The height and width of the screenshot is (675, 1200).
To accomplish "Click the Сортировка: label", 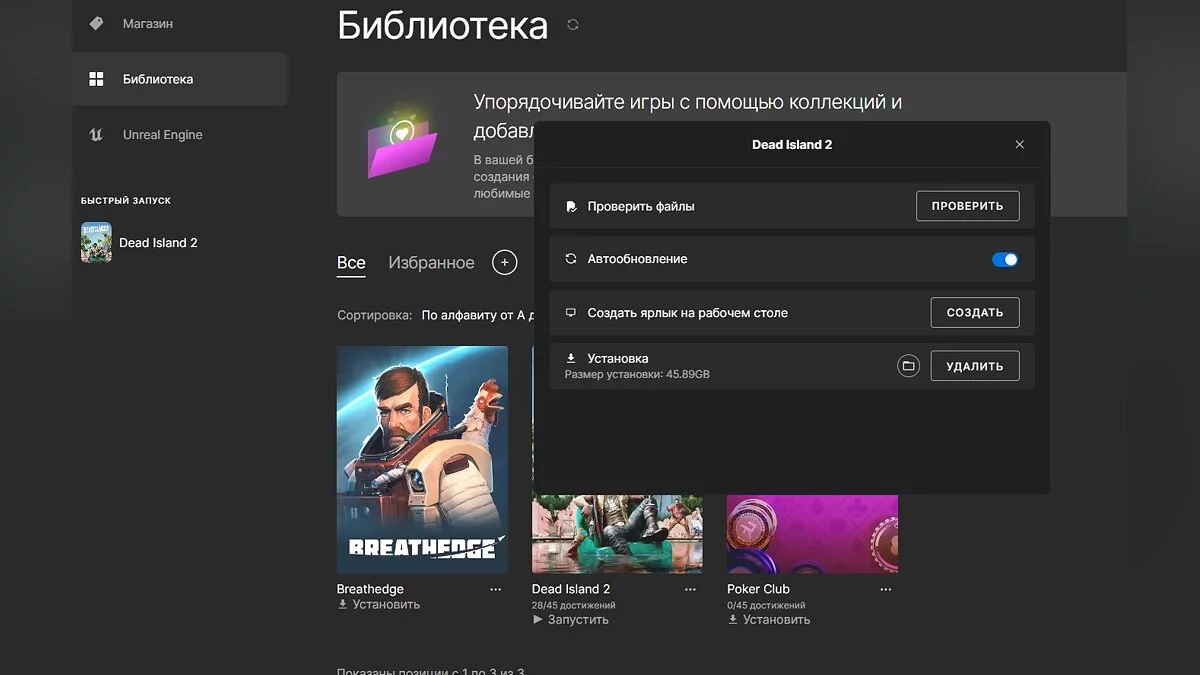I will point(374,315).
